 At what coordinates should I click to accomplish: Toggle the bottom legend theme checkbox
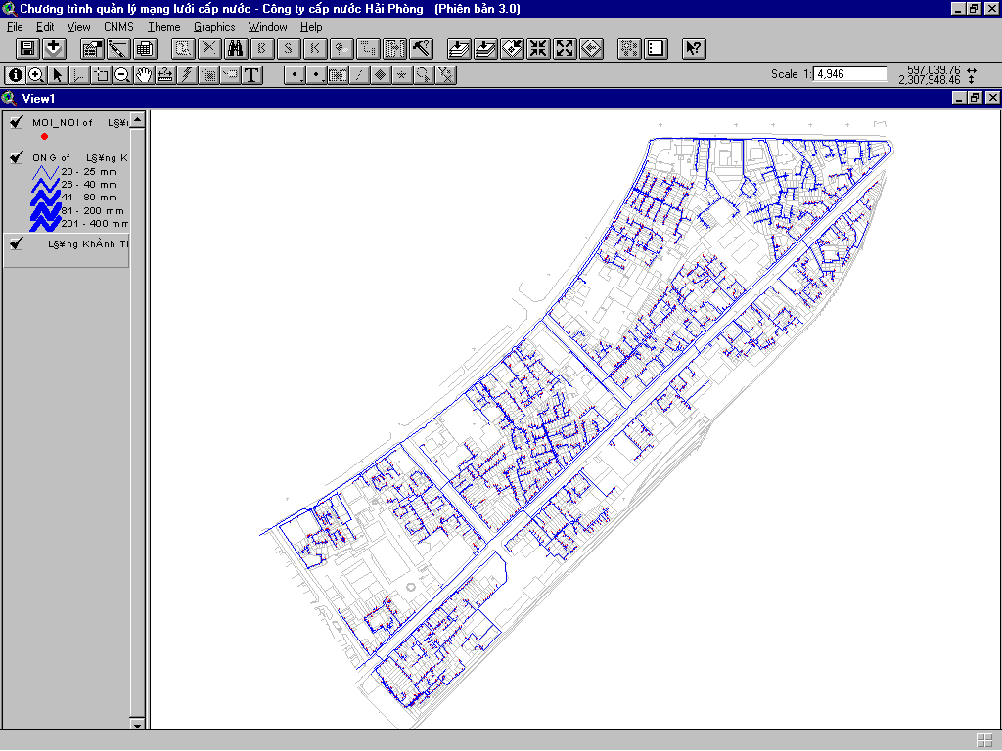click(16, 244)
